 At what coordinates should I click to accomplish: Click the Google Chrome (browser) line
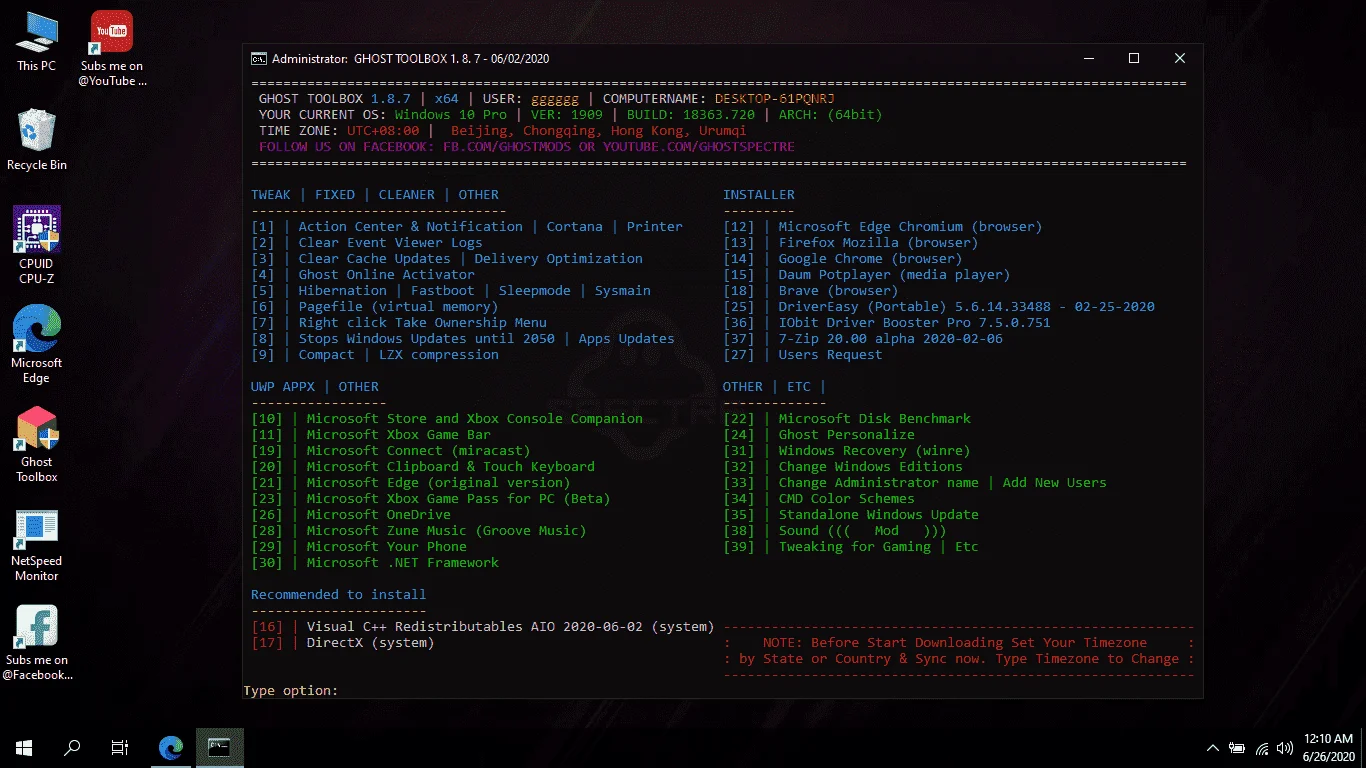[x=843, y=259]
